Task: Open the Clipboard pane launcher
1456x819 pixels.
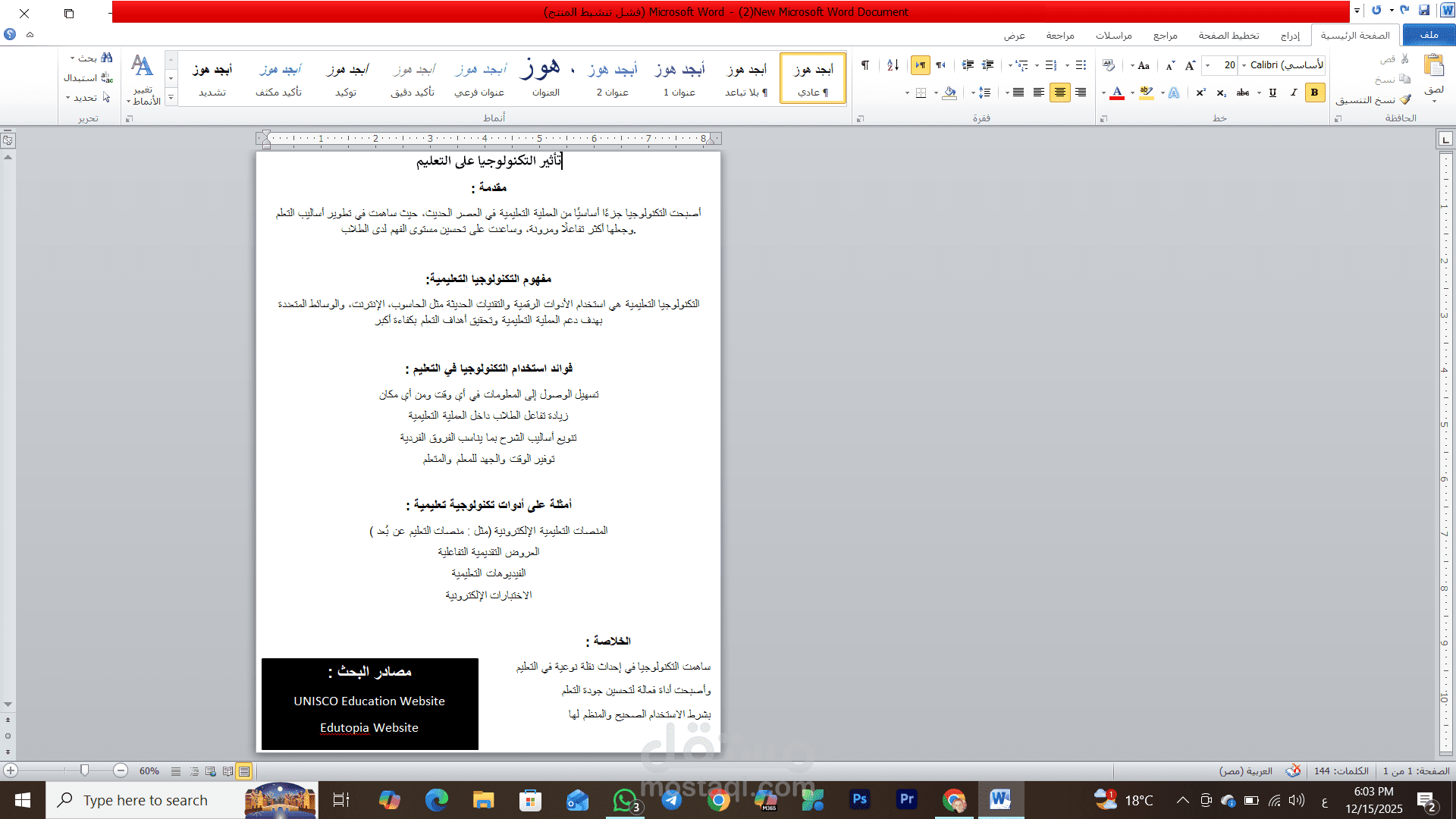Action: point(1338,118)
